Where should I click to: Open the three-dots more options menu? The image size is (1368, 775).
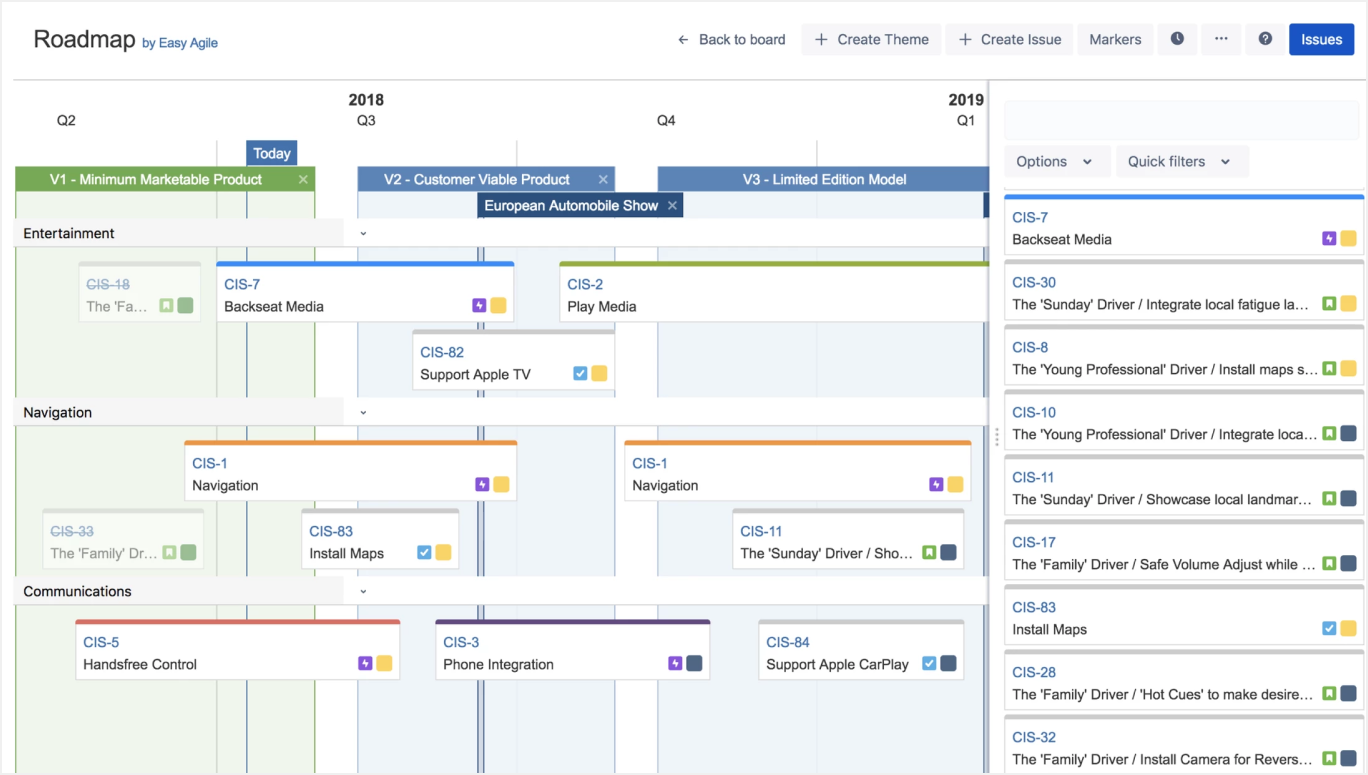[x=1221, y=39]
